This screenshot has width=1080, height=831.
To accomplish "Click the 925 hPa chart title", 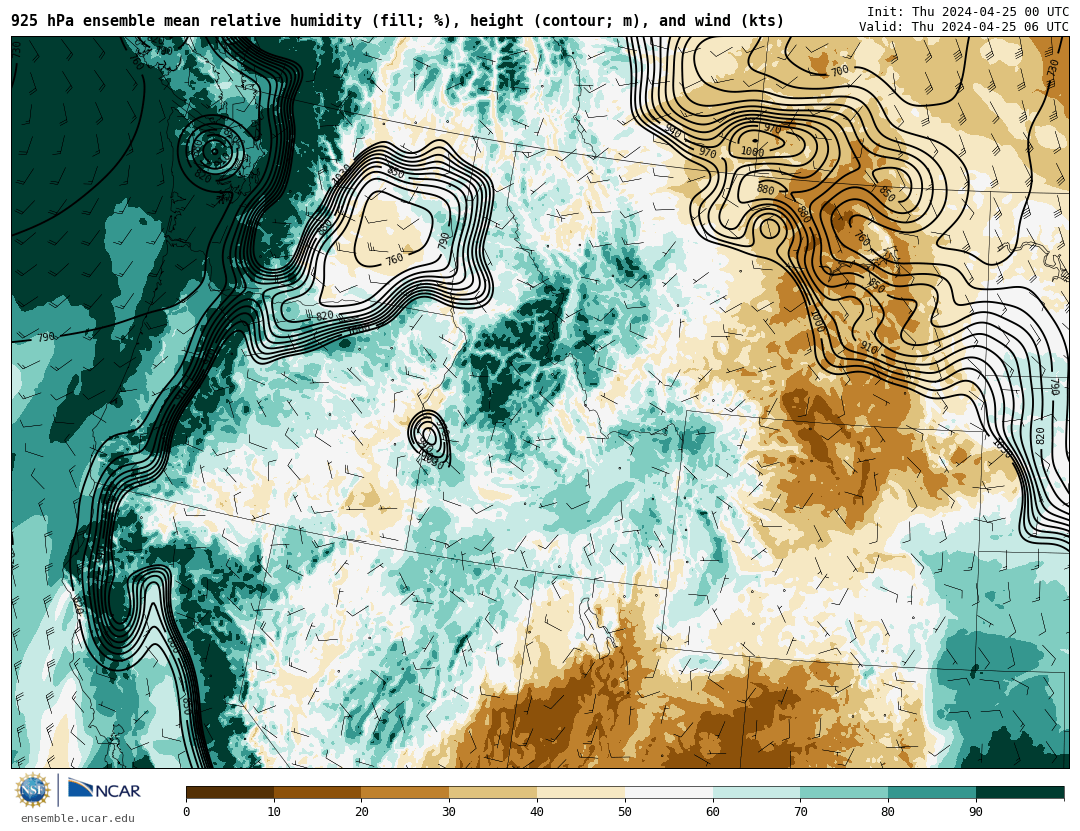I will (397, 21).
